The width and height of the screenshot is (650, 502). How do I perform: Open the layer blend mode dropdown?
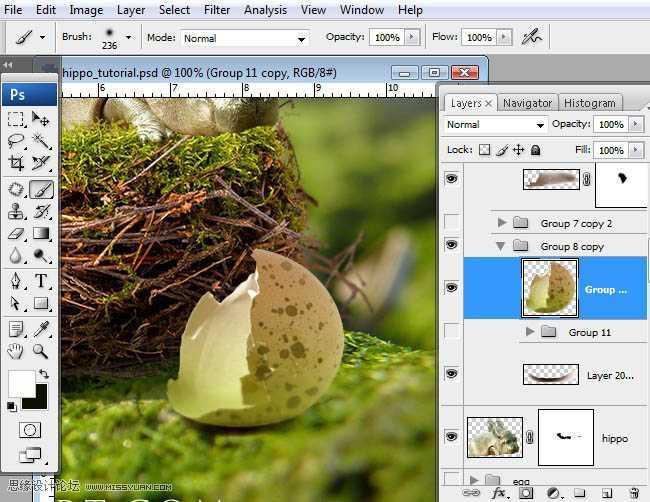click(x=495, y=125)
